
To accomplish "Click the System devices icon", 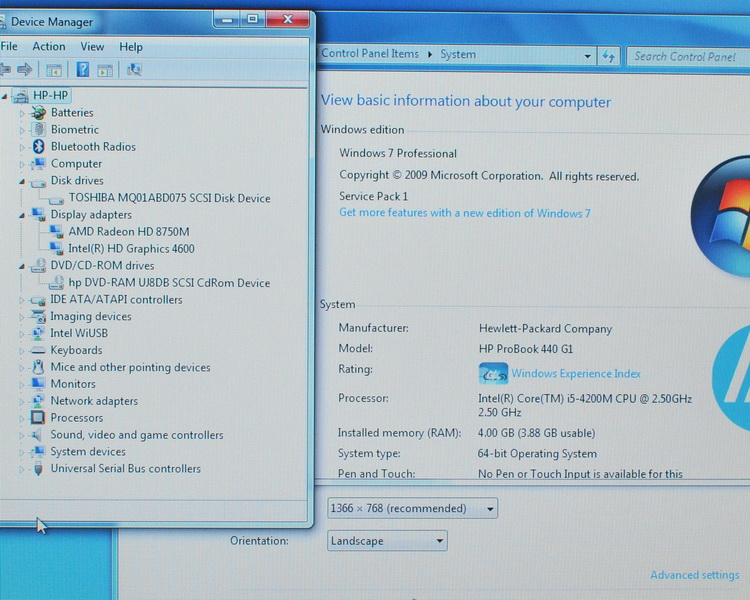I will pos(38,451).
